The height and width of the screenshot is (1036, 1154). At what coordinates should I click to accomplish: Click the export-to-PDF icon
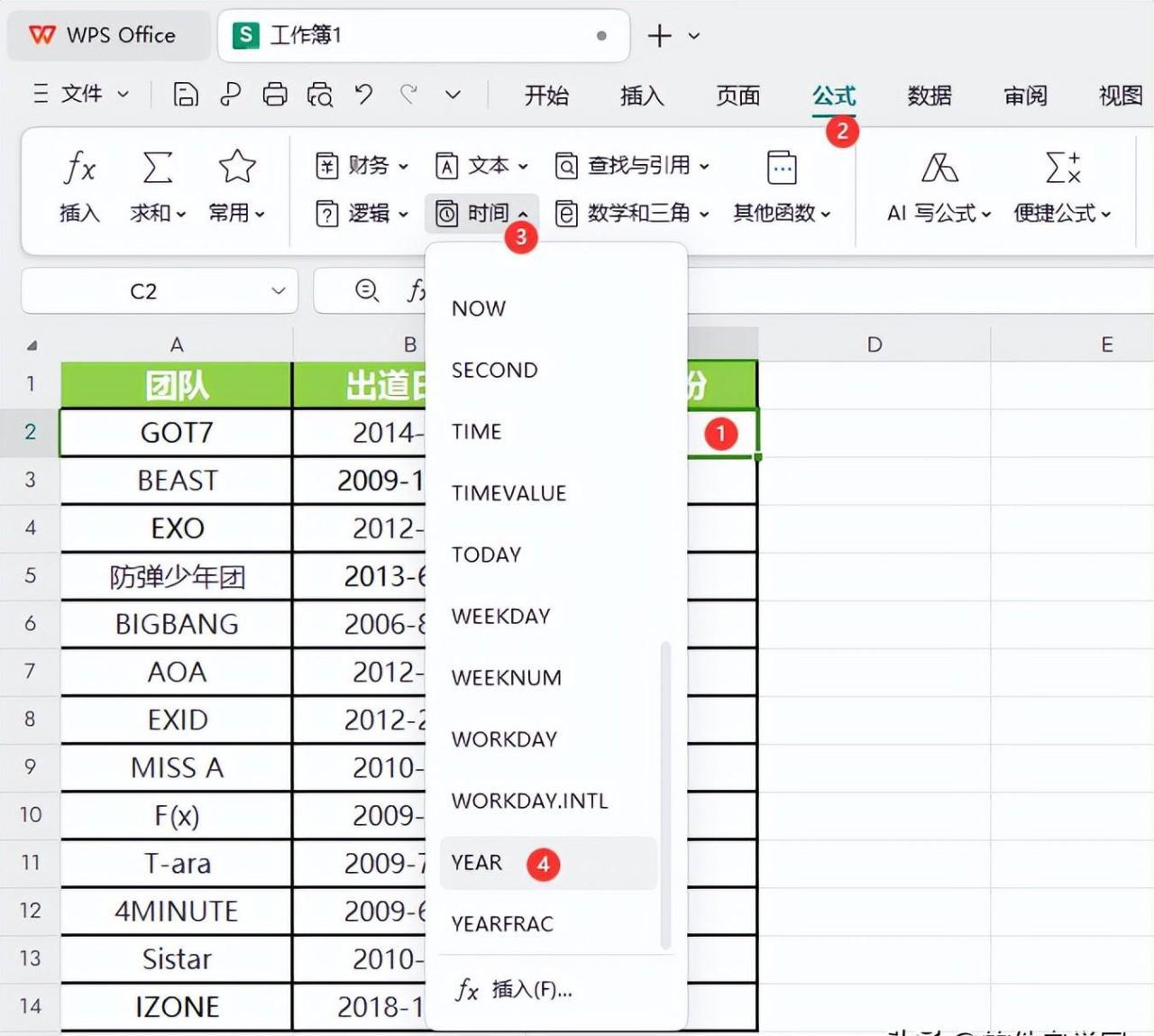coord(231,94)
